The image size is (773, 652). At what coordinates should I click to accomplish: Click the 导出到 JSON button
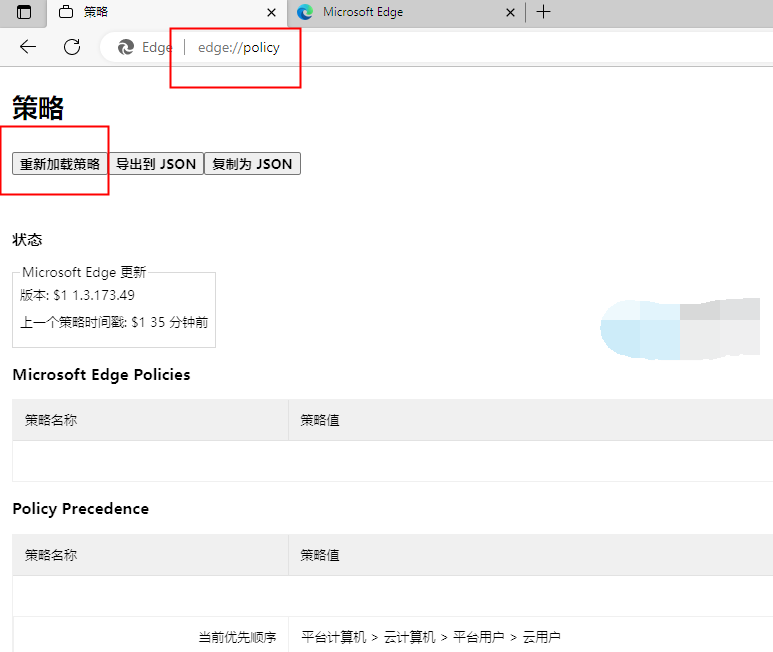(x=156, y=164)
